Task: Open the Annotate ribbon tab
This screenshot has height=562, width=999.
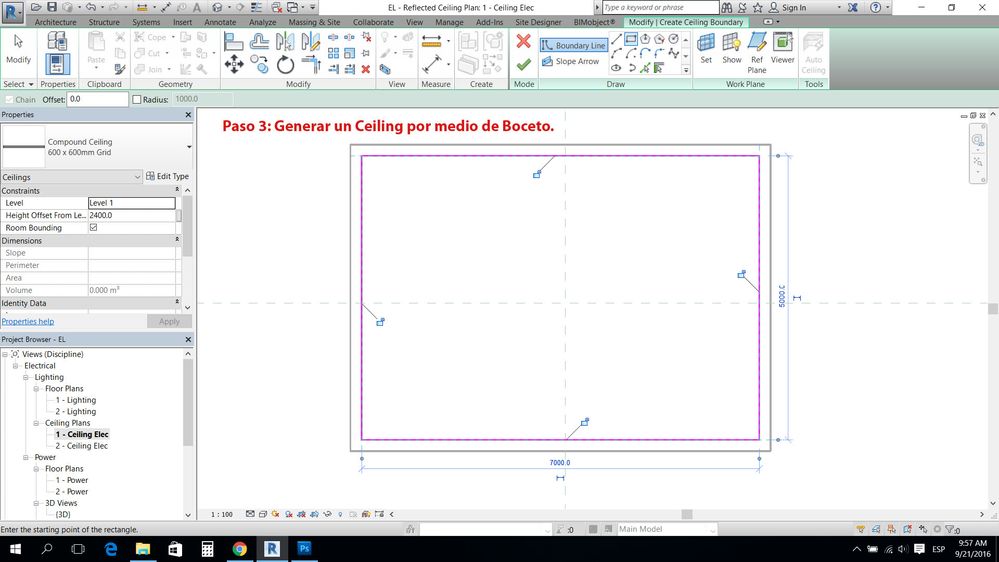Action: click(x=220, y=22)
